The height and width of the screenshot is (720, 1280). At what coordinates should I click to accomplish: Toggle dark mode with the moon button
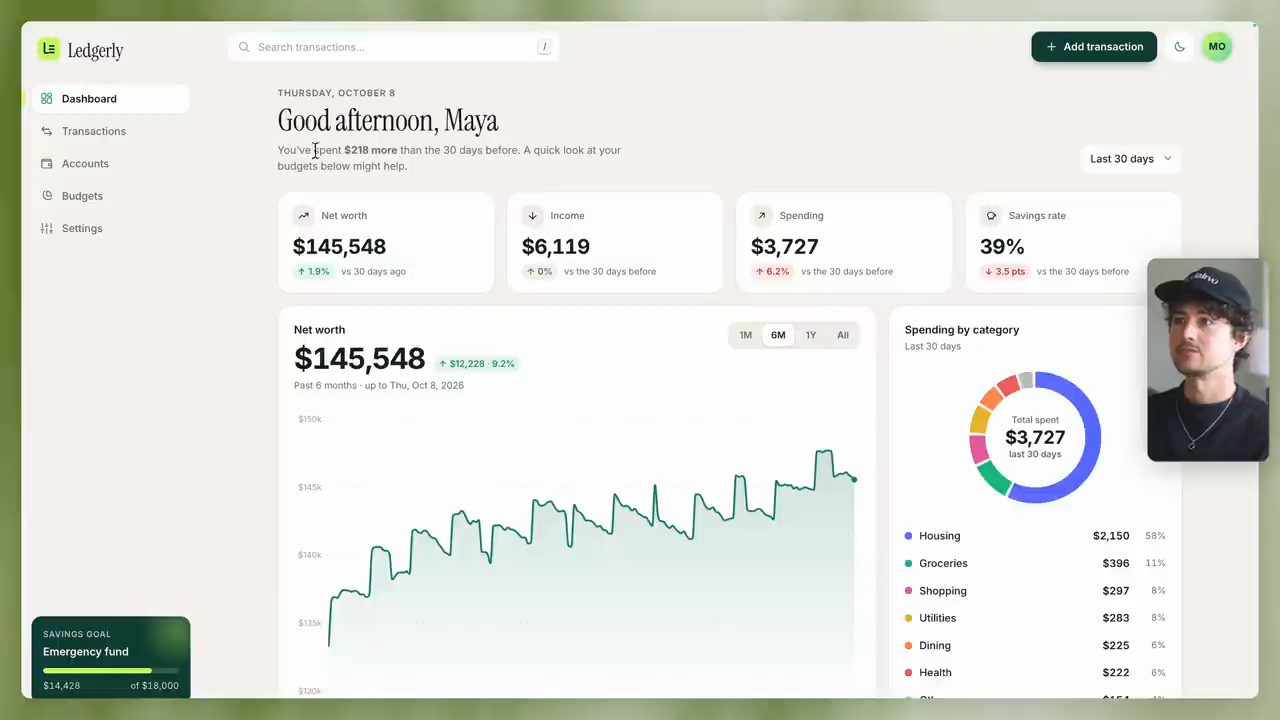pos(1180,47)
